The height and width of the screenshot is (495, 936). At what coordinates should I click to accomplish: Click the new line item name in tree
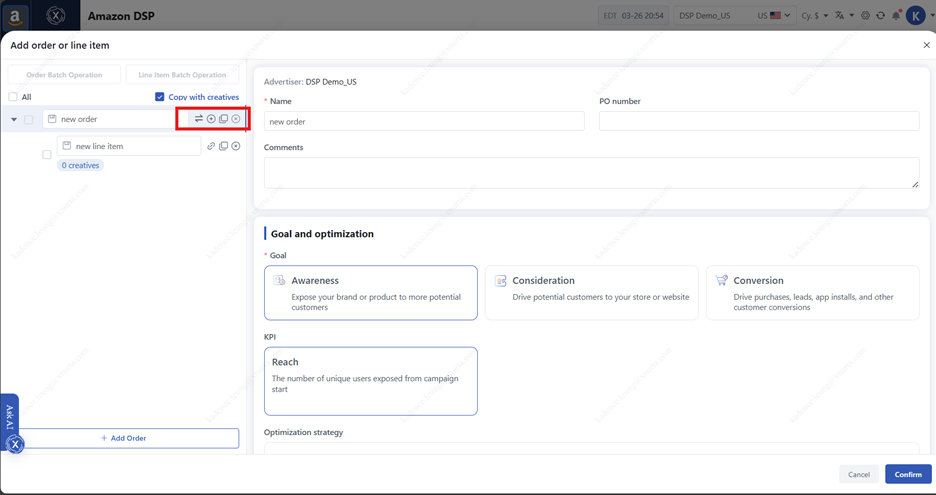(x=100, y=146)
